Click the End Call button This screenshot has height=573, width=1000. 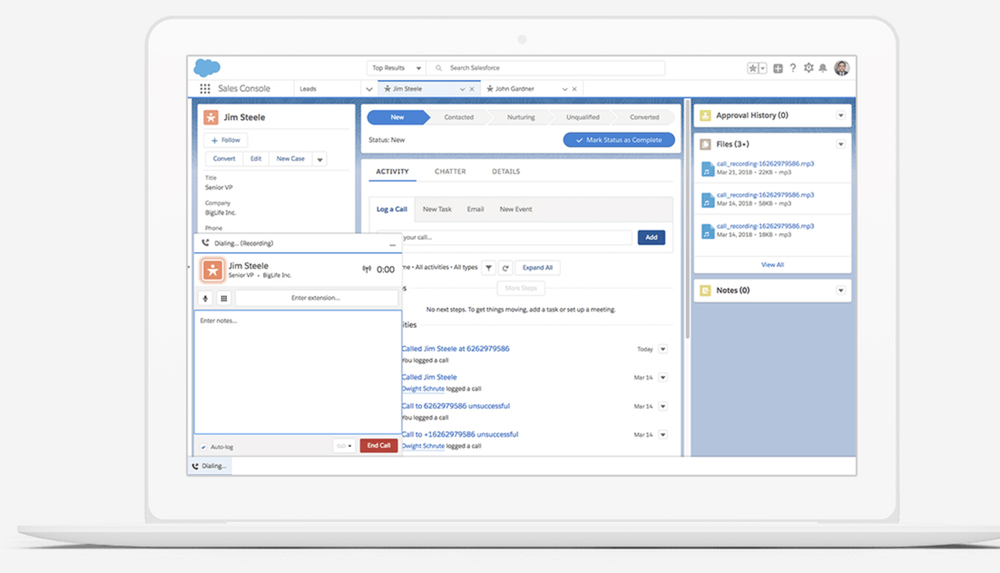click(379, 446)
